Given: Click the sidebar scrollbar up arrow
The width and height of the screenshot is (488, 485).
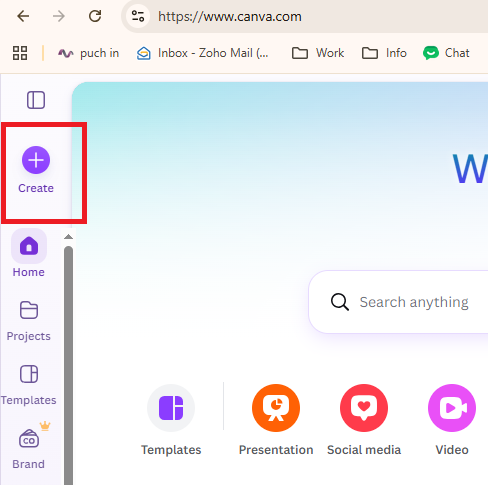Looking at the screenshot, I should (x=68, y=237).
